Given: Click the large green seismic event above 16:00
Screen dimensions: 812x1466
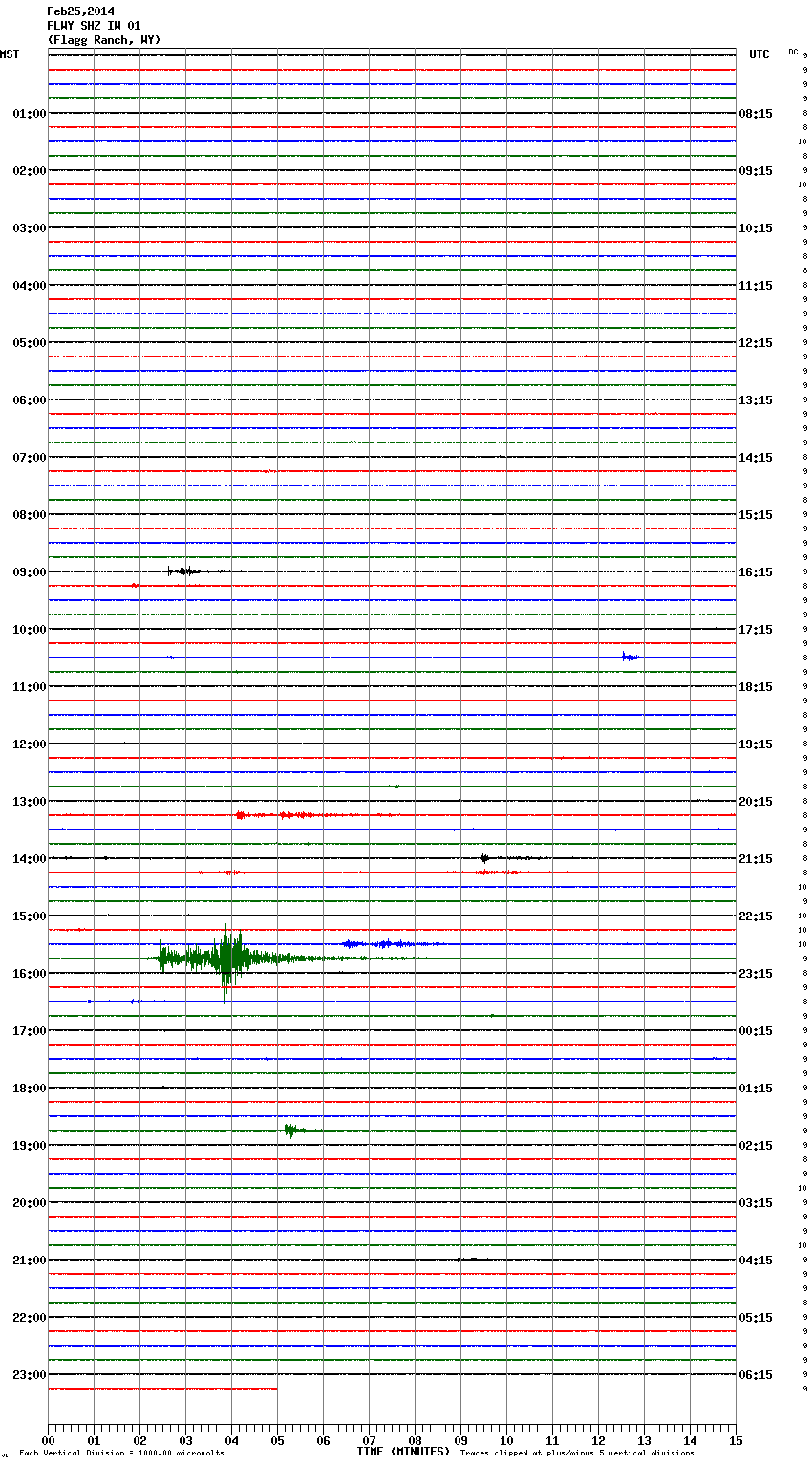Looking at the screenshot, I should tap(227, 959).
